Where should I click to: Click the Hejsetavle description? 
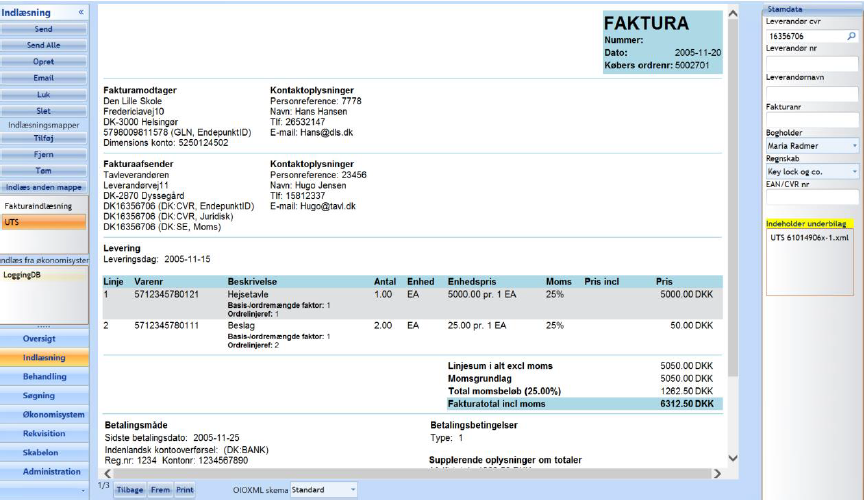[248, 294]
